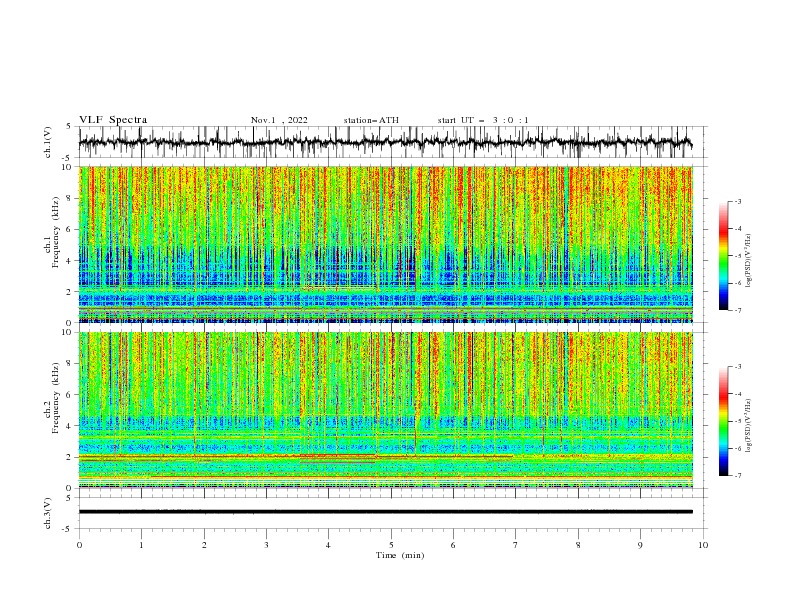This screenshot has height=612, width=792.
Task: Click time axis tick label "4"
Action: (x=328, y=545)
